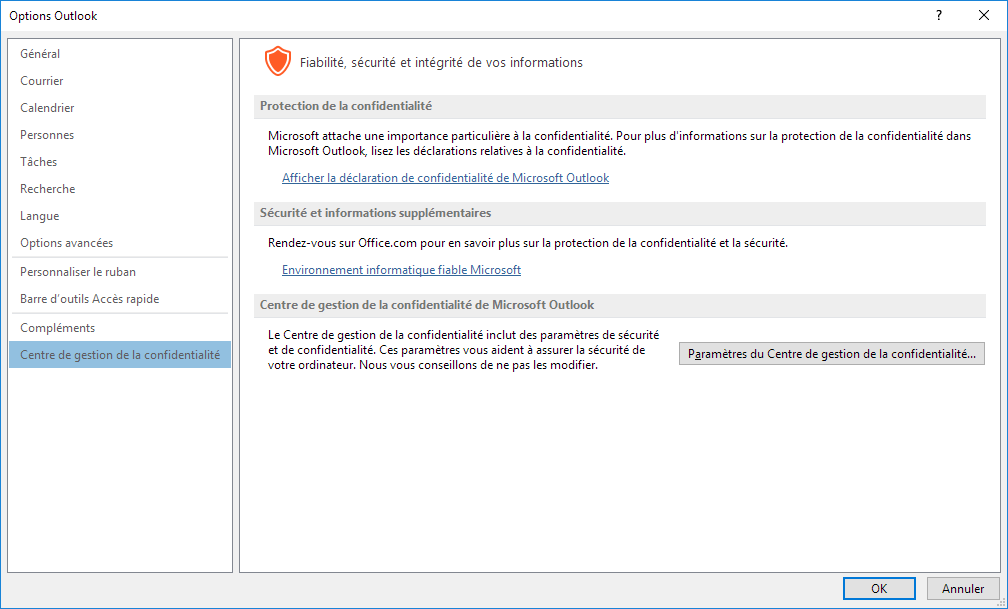Viewport: 1008px width, 609px height.
Task: Cancel the dialog with Annuler
Action: pyautogui.click(x=963, y=588)
